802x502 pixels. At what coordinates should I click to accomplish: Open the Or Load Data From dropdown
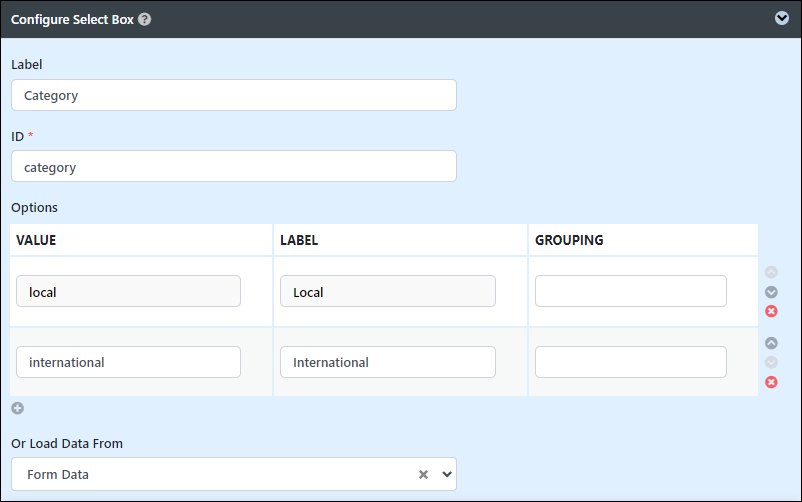tap(447, 474)
